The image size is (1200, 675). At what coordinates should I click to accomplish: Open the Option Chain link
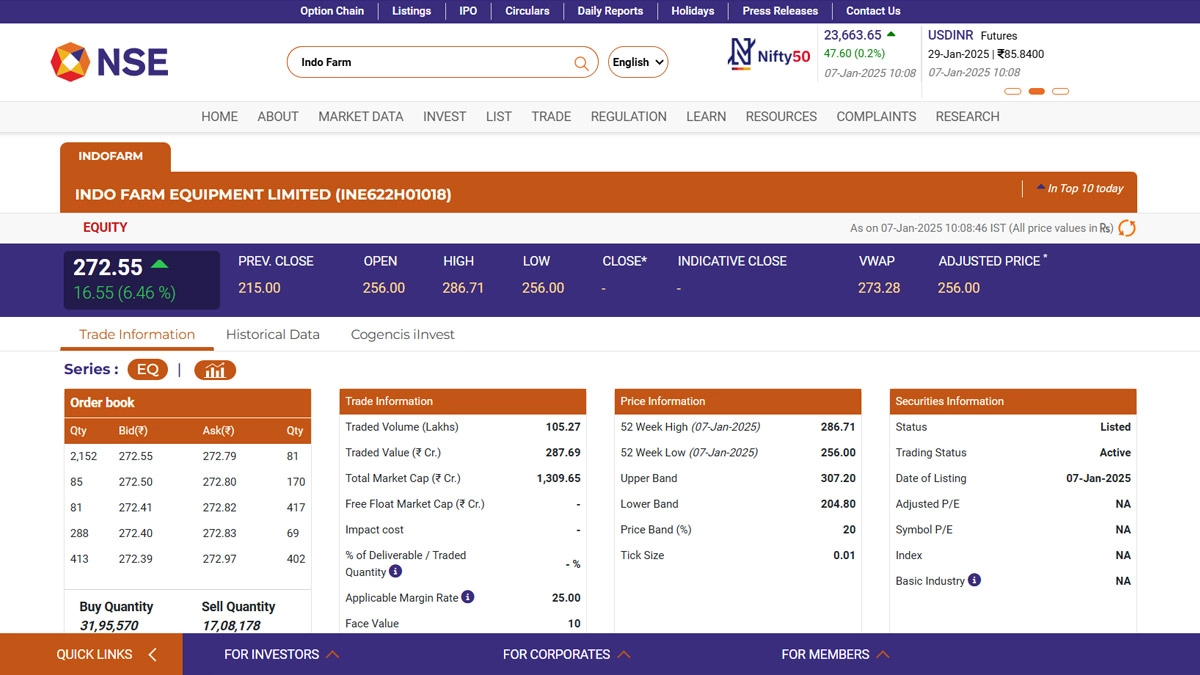pos(332,11)
